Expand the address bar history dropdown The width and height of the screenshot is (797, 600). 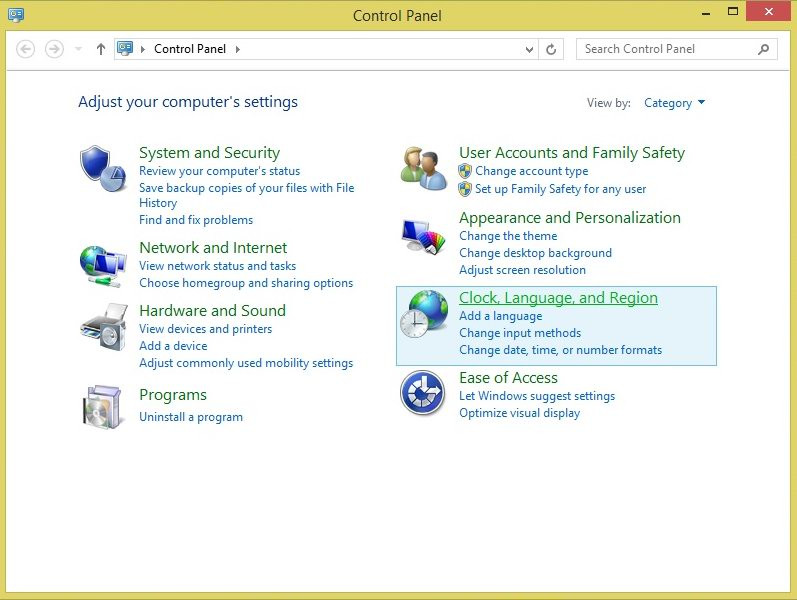[530, 49]
